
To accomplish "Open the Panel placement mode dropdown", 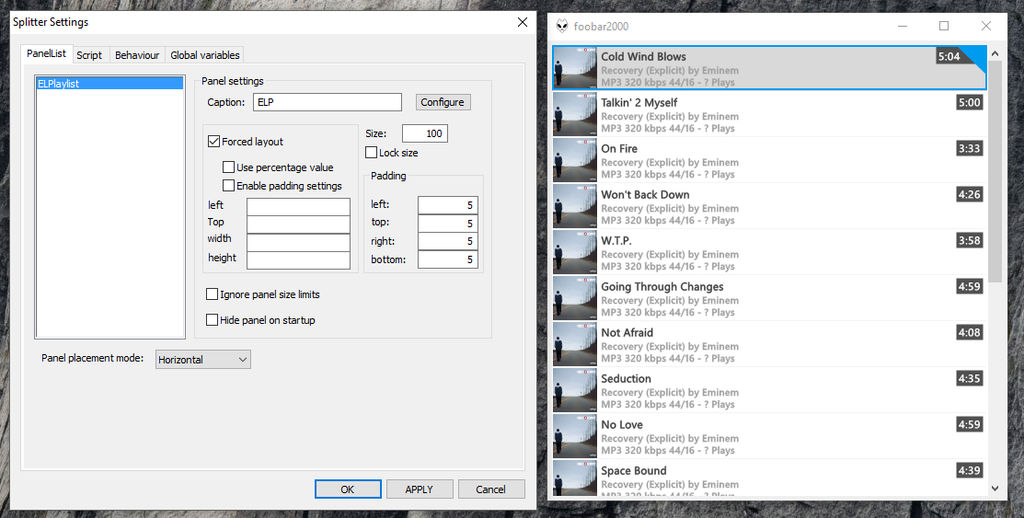I will click(x=203, y=359).
